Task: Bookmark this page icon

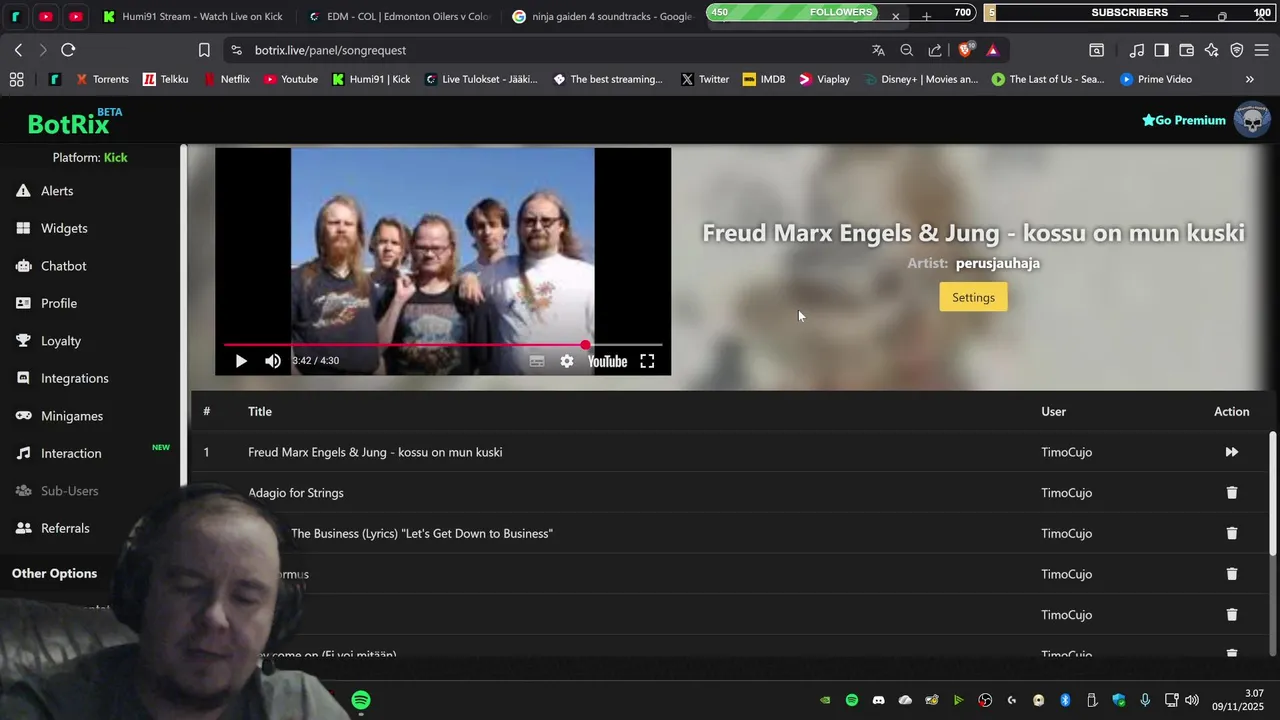Action: 204,50
